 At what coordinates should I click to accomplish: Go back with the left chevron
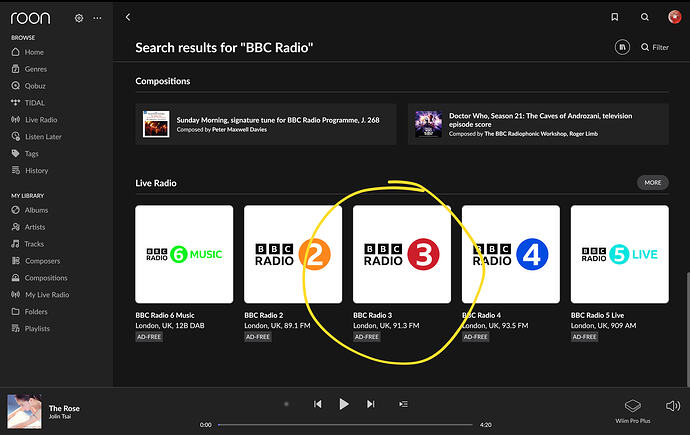tap(128, 17)
